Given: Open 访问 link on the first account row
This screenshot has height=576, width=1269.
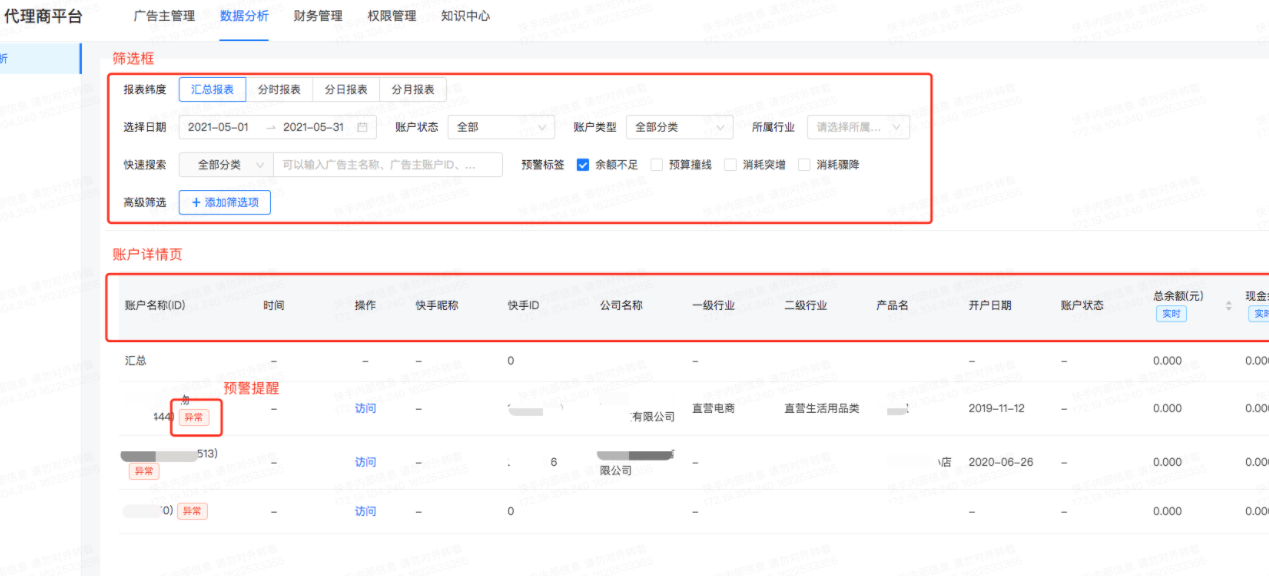Looking at the screenshot, I should click(x=364, y=409).
